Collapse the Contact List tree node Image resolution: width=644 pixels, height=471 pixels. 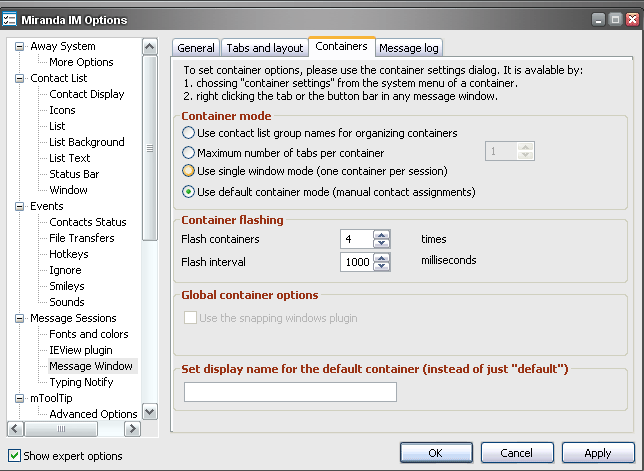19,78
